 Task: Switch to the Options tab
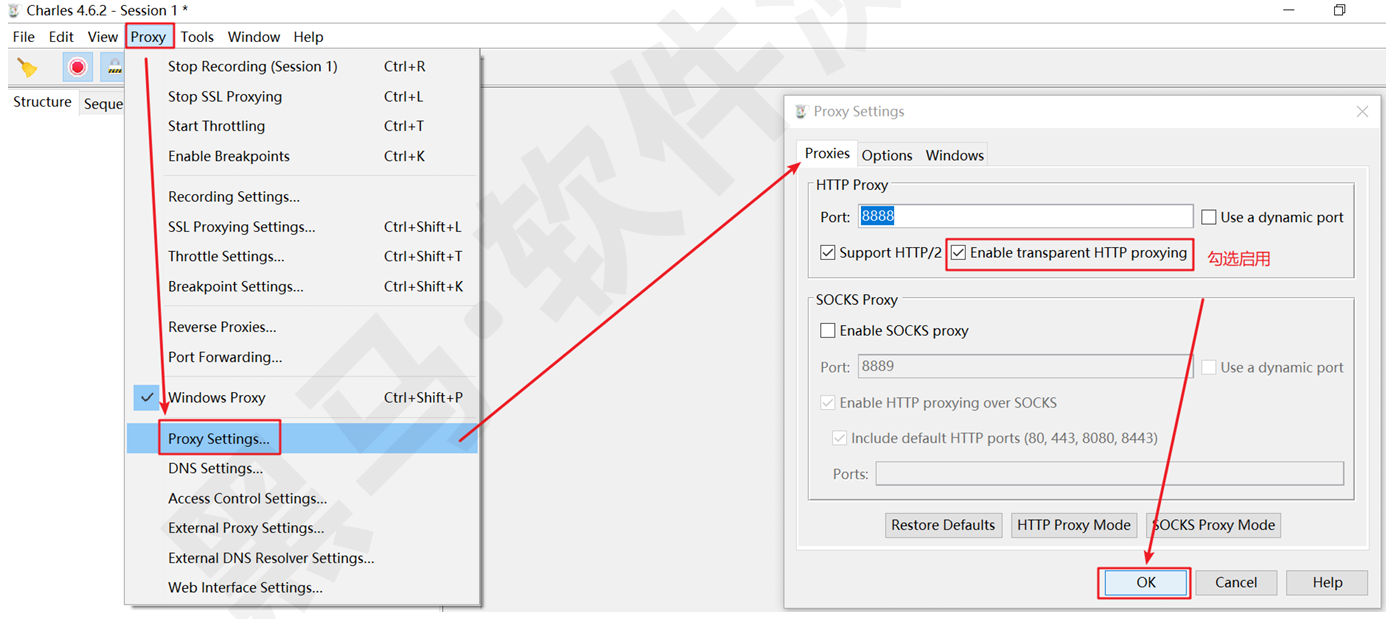(887, 155)
